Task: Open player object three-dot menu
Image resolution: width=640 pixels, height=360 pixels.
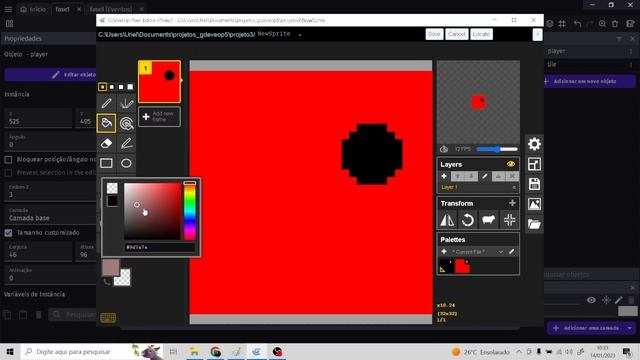Action: (631, 51)
